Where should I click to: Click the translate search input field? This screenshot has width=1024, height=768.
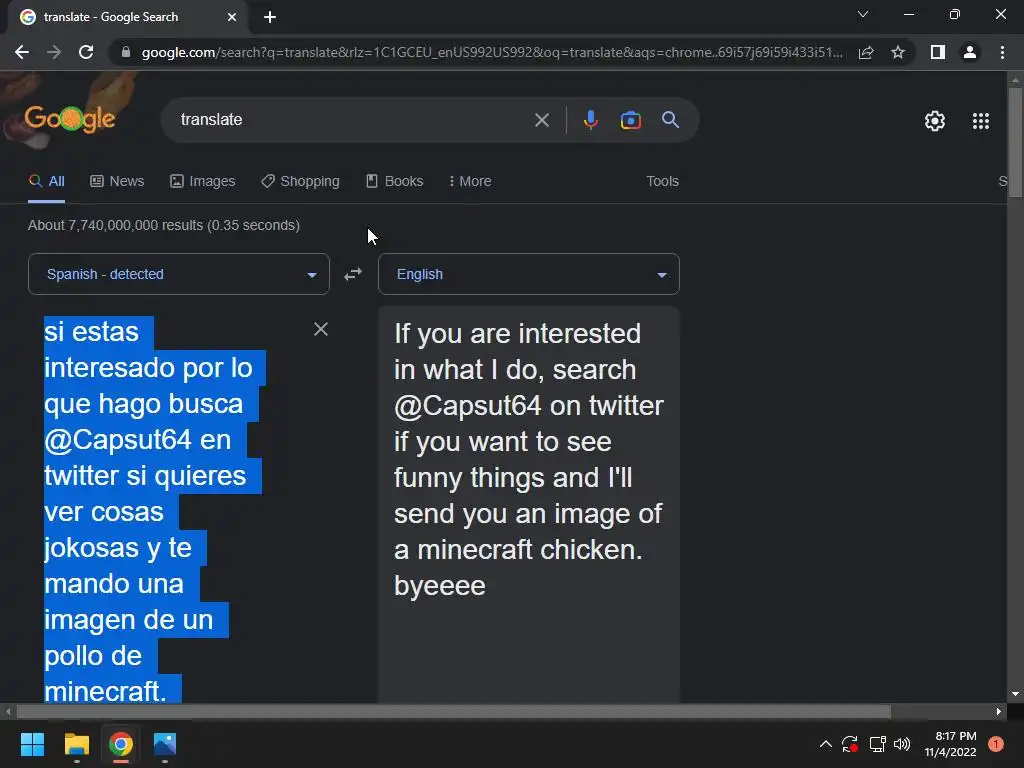click(x=353, y=120)
